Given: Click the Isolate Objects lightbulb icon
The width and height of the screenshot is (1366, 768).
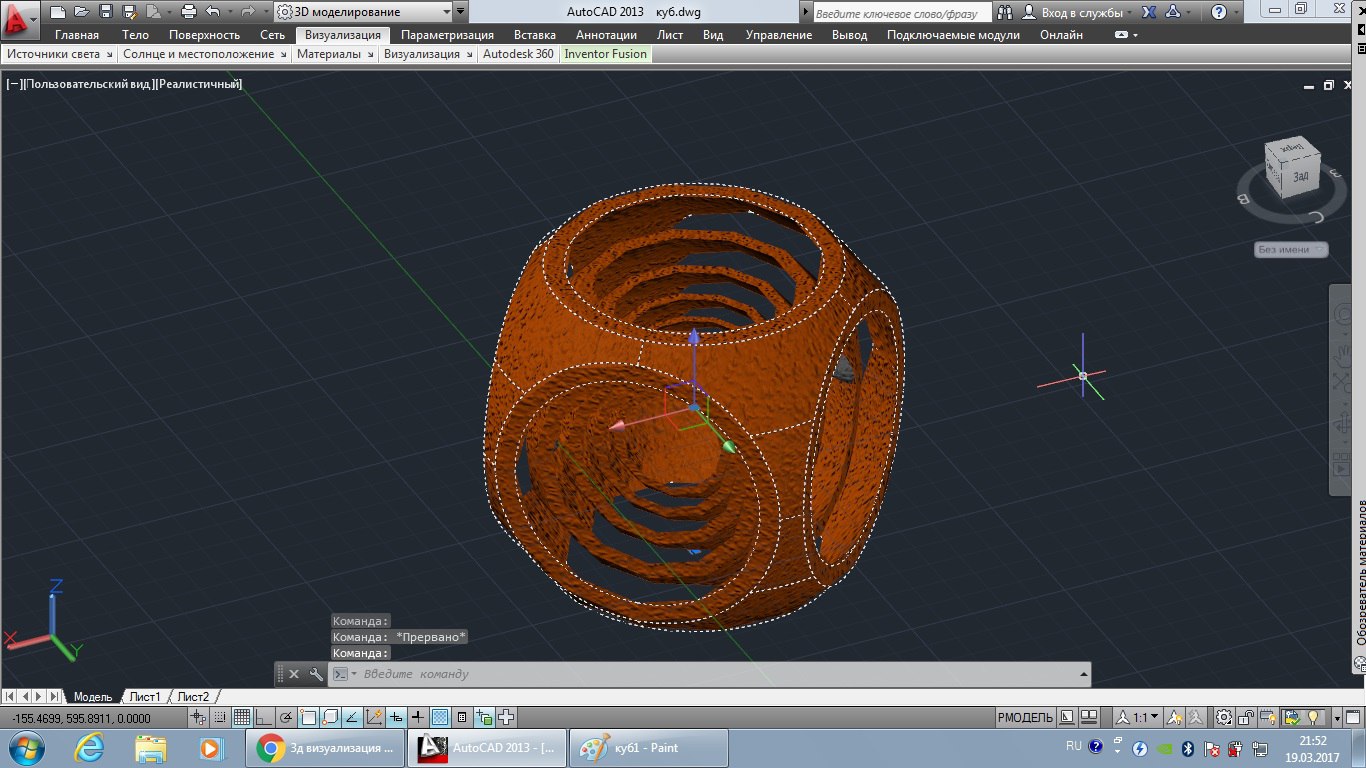Looking at the screenshot, I should (x=1313, y=717).
